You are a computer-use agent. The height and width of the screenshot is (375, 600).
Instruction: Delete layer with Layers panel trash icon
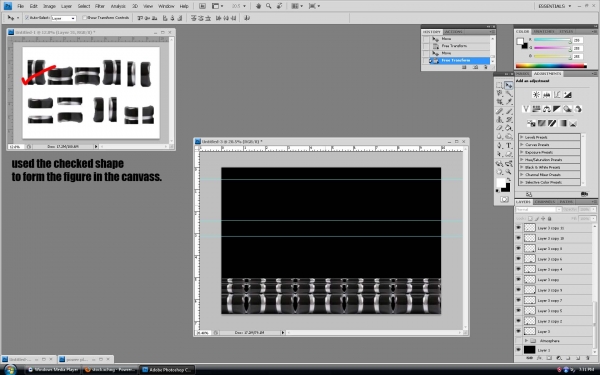[x=588, y=358]
